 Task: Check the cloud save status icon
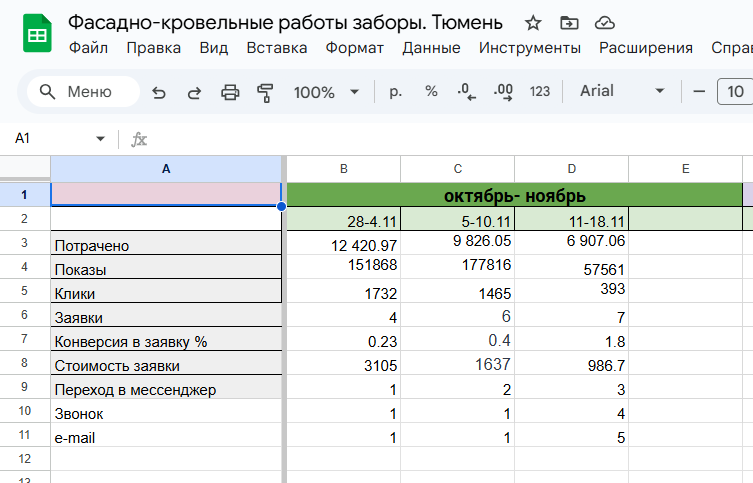point(604,23)
